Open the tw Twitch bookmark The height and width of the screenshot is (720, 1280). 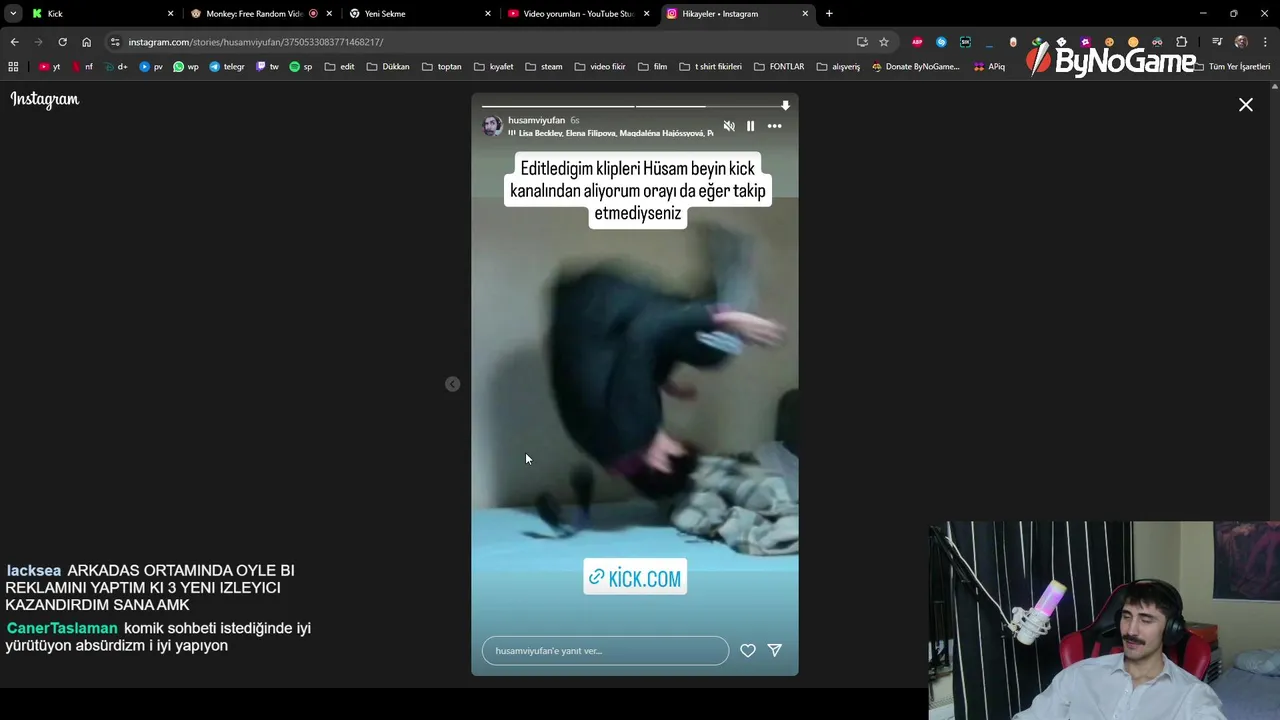pos(268,67)
